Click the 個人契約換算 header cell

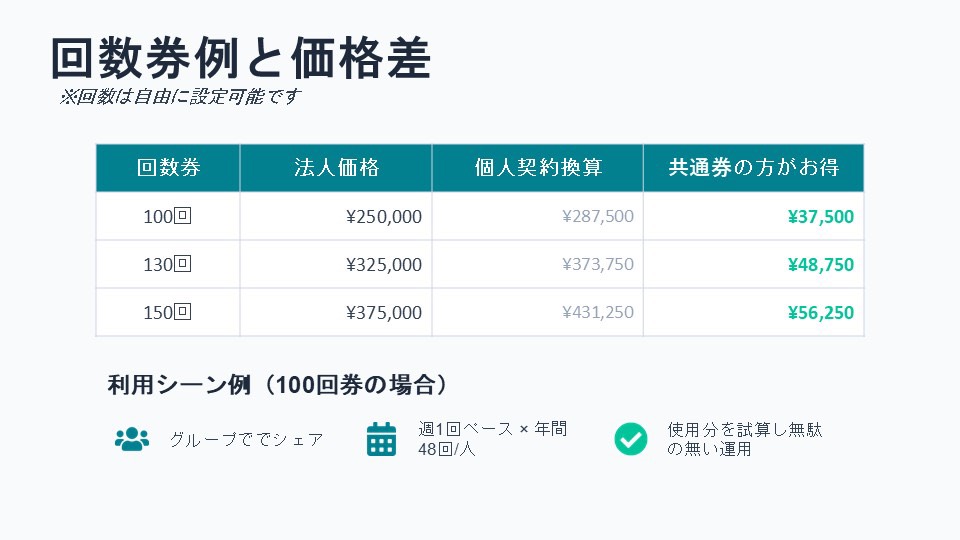(538, 168)
